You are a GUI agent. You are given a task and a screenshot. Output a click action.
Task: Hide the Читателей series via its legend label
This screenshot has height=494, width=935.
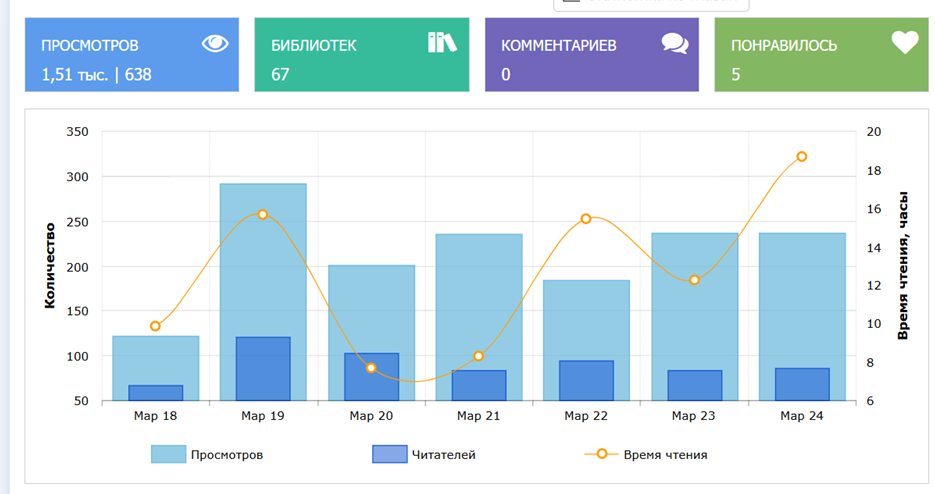click(x=443, y=455)
